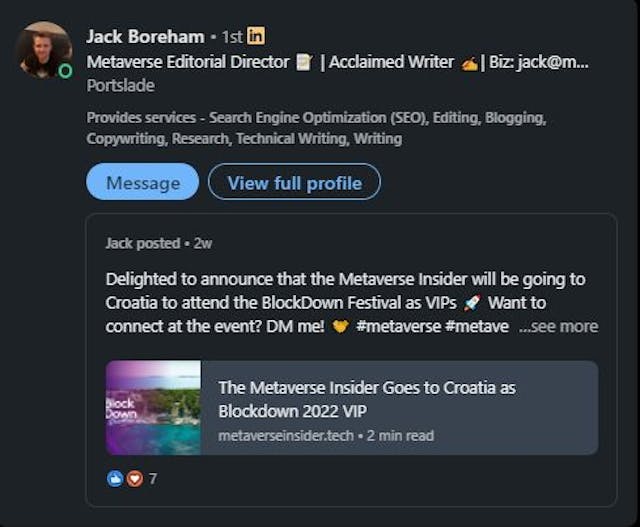Image resolution: width=640 pixels, height=527 pixels.
Task: Click the heart love reaction icon
Action: click(x=132, y=478)
